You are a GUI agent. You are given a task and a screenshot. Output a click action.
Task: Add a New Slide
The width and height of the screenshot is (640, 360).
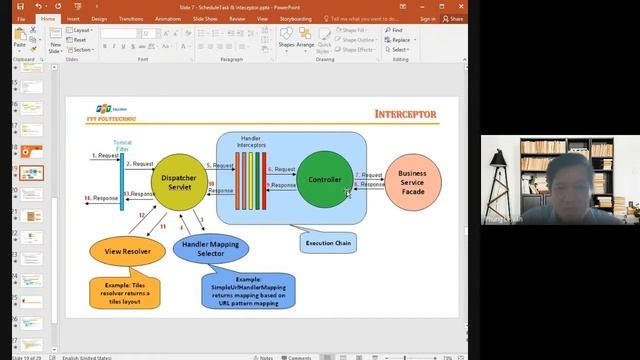(x=56, y=41)
